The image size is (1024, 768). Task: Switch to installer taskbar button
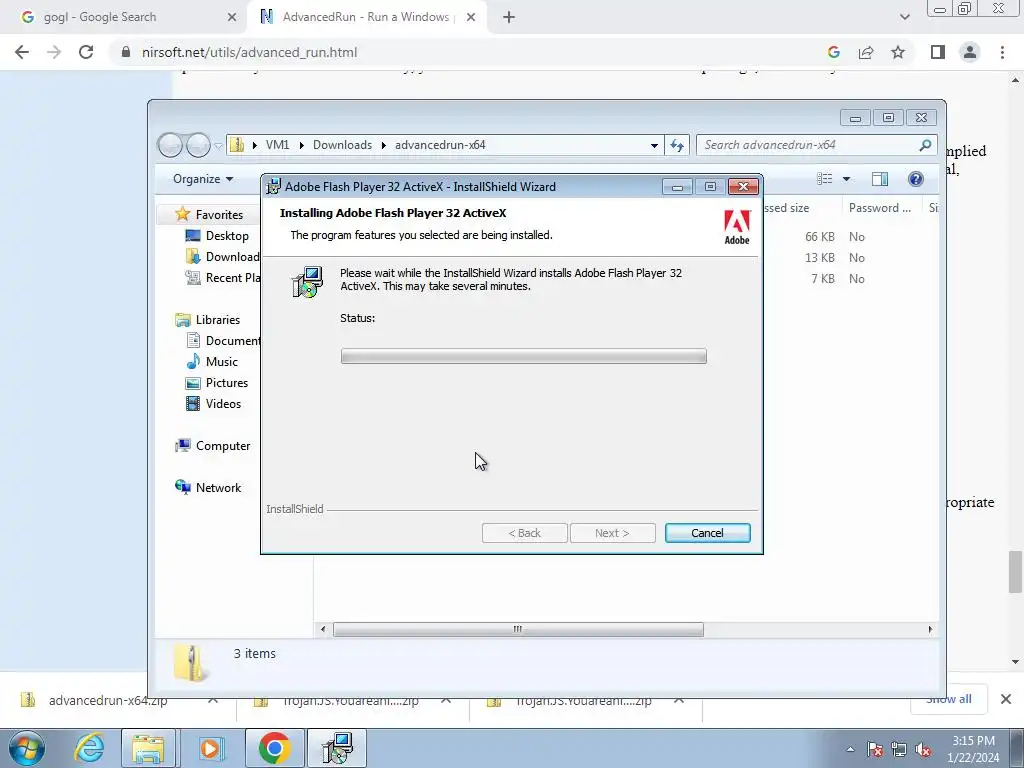point(338,748)
